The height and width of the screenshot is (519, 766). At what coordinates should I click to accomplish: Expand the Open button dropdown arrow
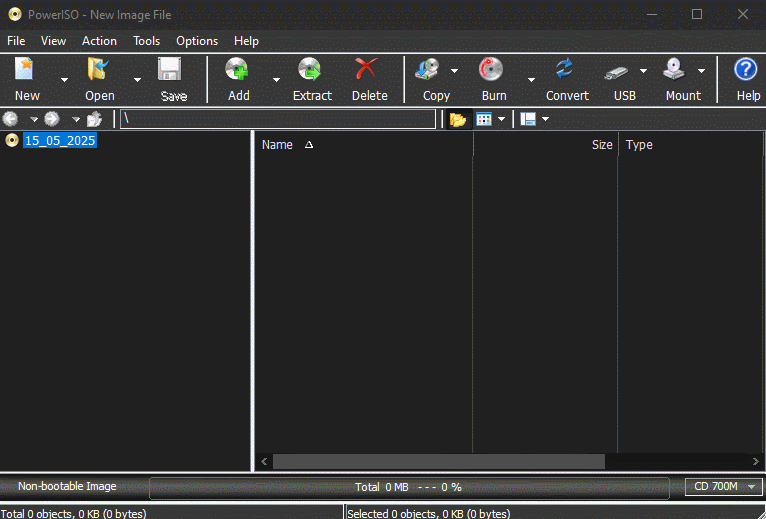pyautogui.click(x=137, y=80)
